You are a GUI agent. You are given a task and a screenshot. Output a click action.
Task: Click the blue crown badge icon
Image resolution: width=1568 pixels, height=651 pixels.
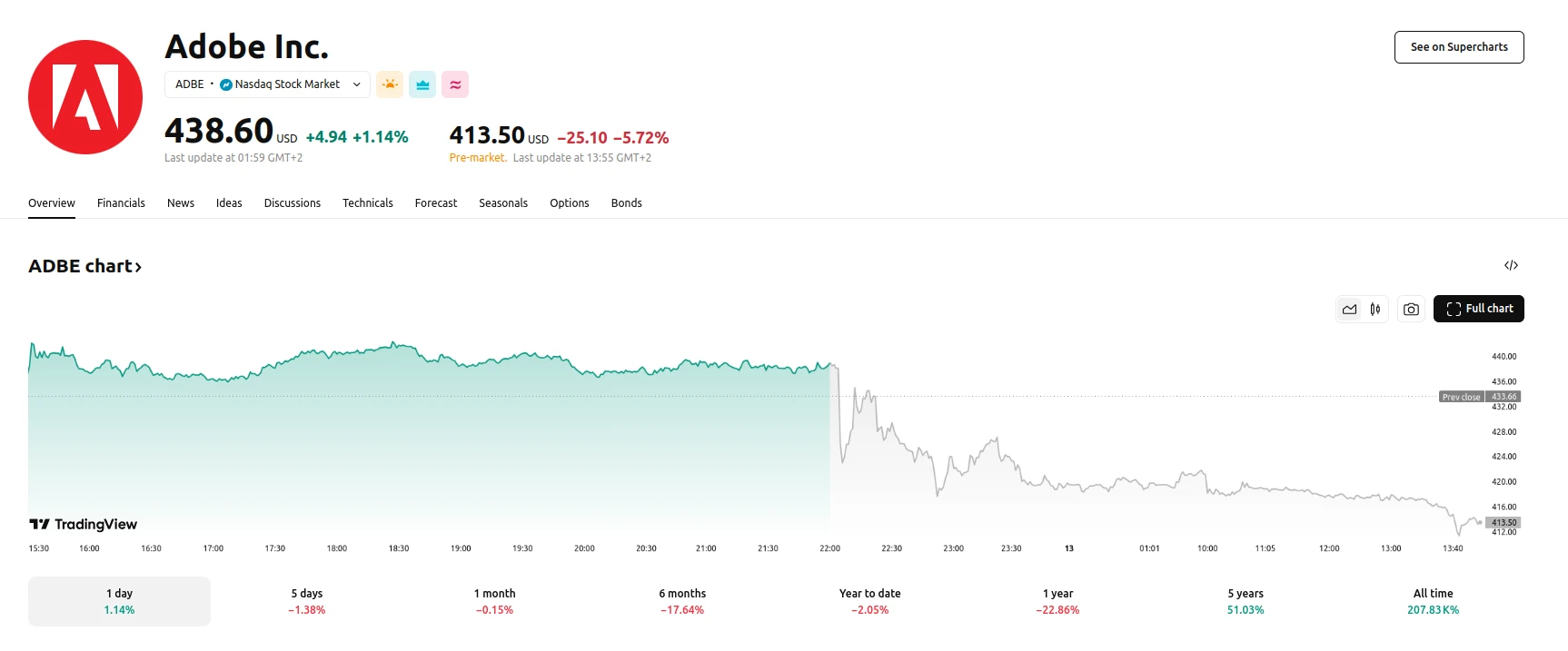422,84
